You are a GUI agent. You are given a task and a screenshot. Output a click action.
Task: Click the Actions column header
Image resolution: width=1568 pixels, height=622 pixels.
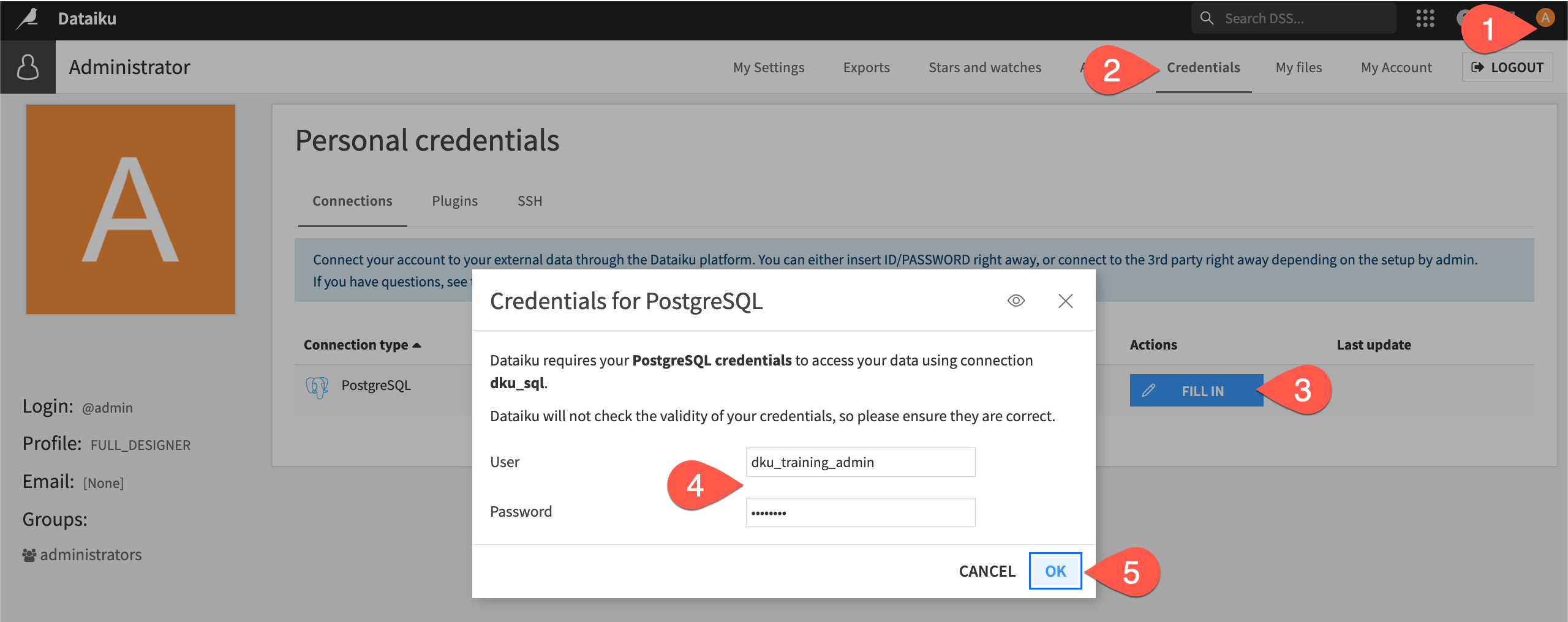tap(1153, 345)
